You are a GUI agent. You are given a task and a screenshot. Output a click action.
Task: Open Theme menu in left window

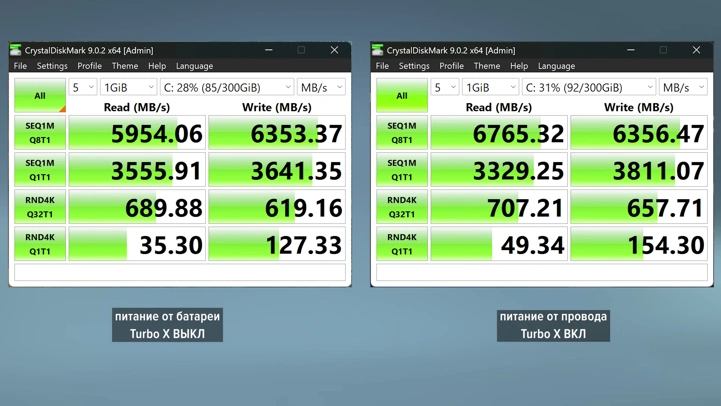125,66
